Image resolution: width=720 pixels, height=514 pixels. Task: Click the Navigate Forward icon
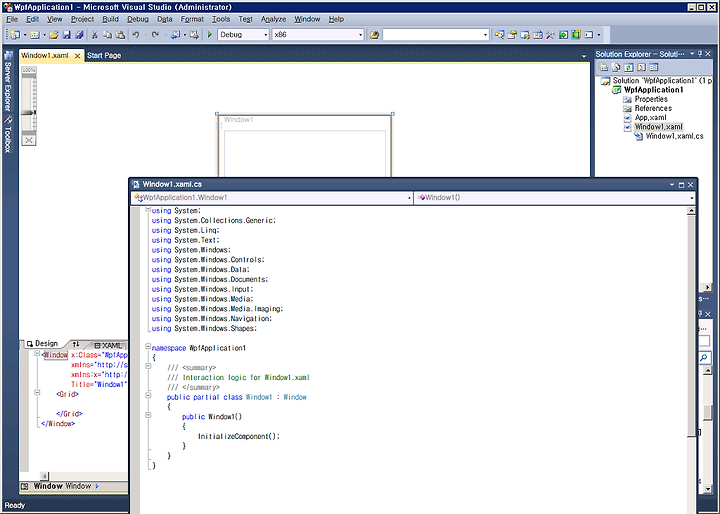pos(194,35)
